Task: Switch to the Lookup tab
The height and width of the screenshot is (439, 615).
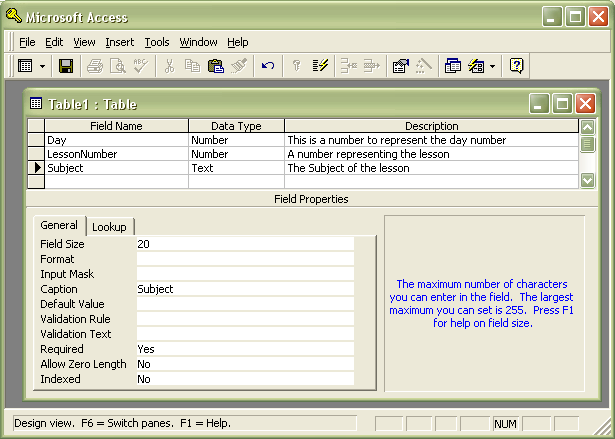Action: click(x=109, y=227)
